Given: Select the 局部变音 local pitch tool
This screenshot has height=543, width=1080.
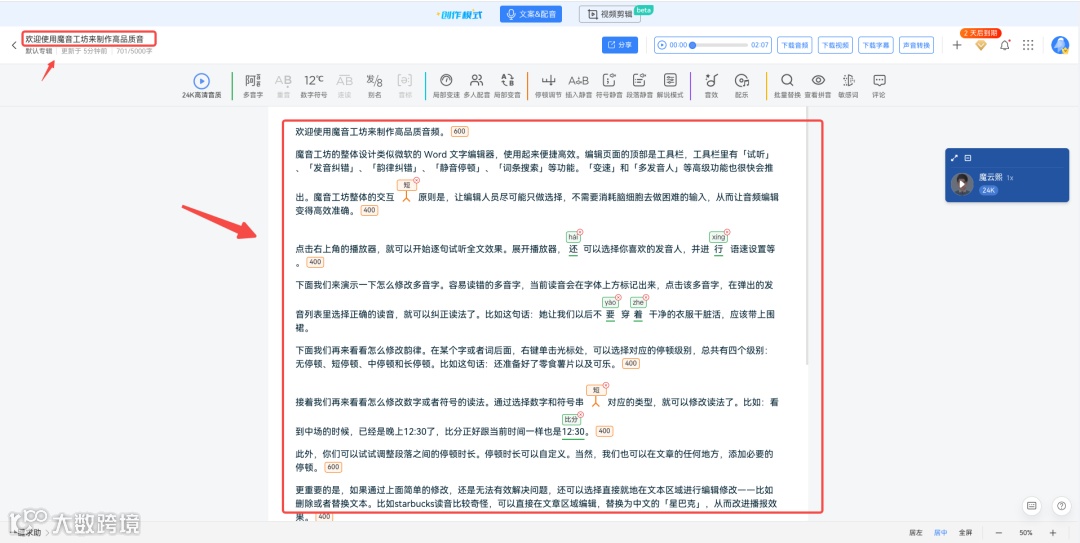Looking at the screenshot, I should click(x=507, y=86).
